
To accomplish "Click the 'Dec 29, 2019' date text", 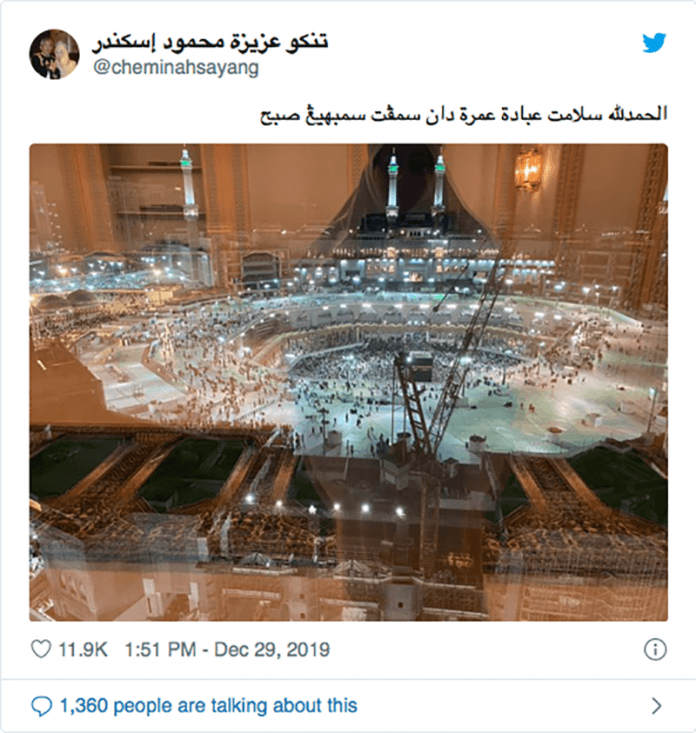I will (x=272, y=650).
